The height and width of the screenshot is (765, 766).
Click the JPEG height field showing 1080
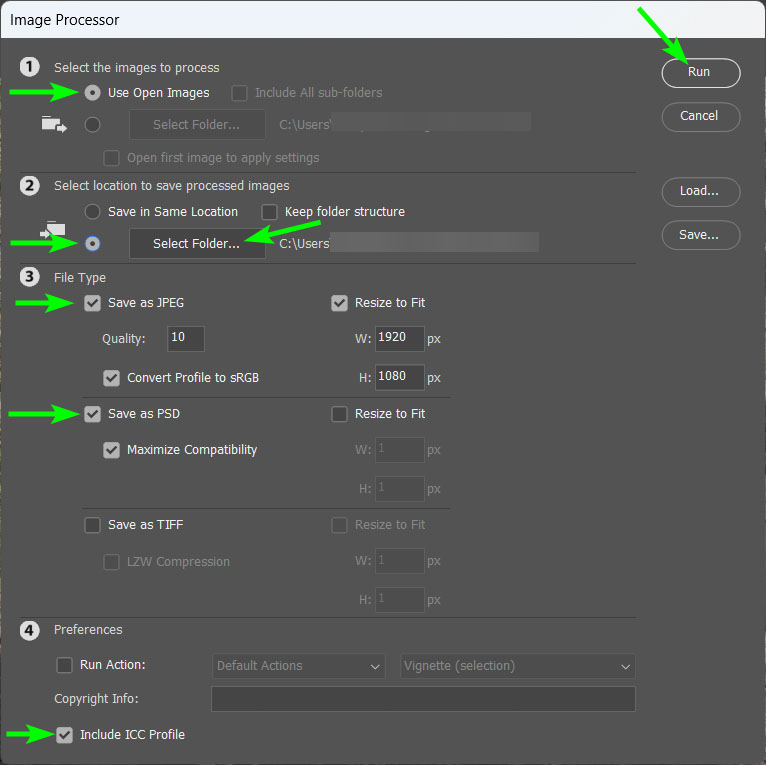(400, 377)
